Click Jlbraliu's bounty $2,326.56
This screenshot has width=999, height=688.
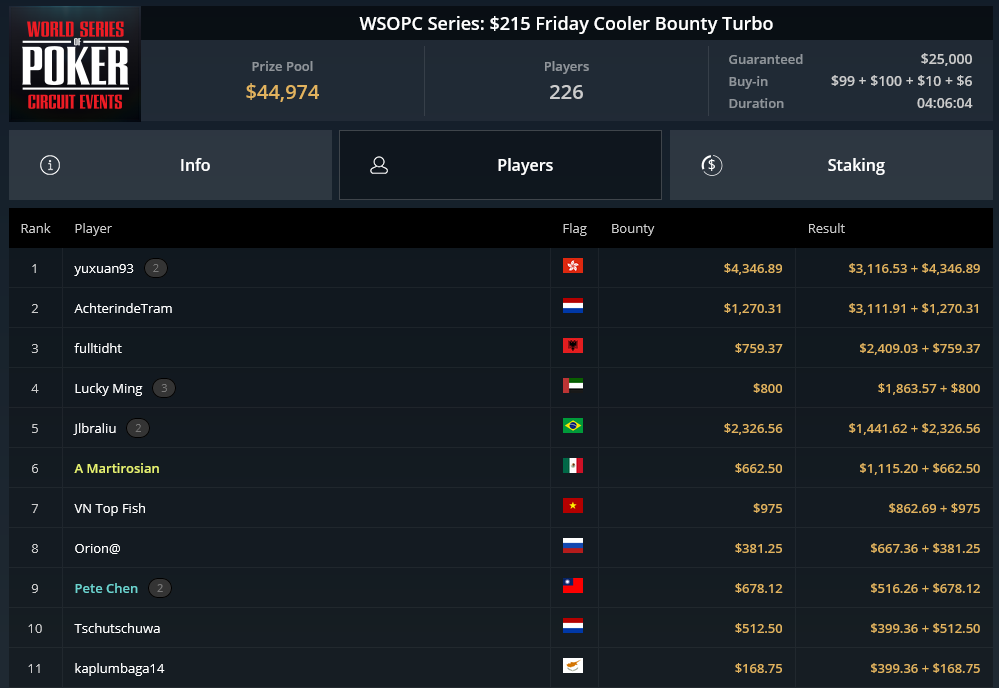click(x=752, y=428)
